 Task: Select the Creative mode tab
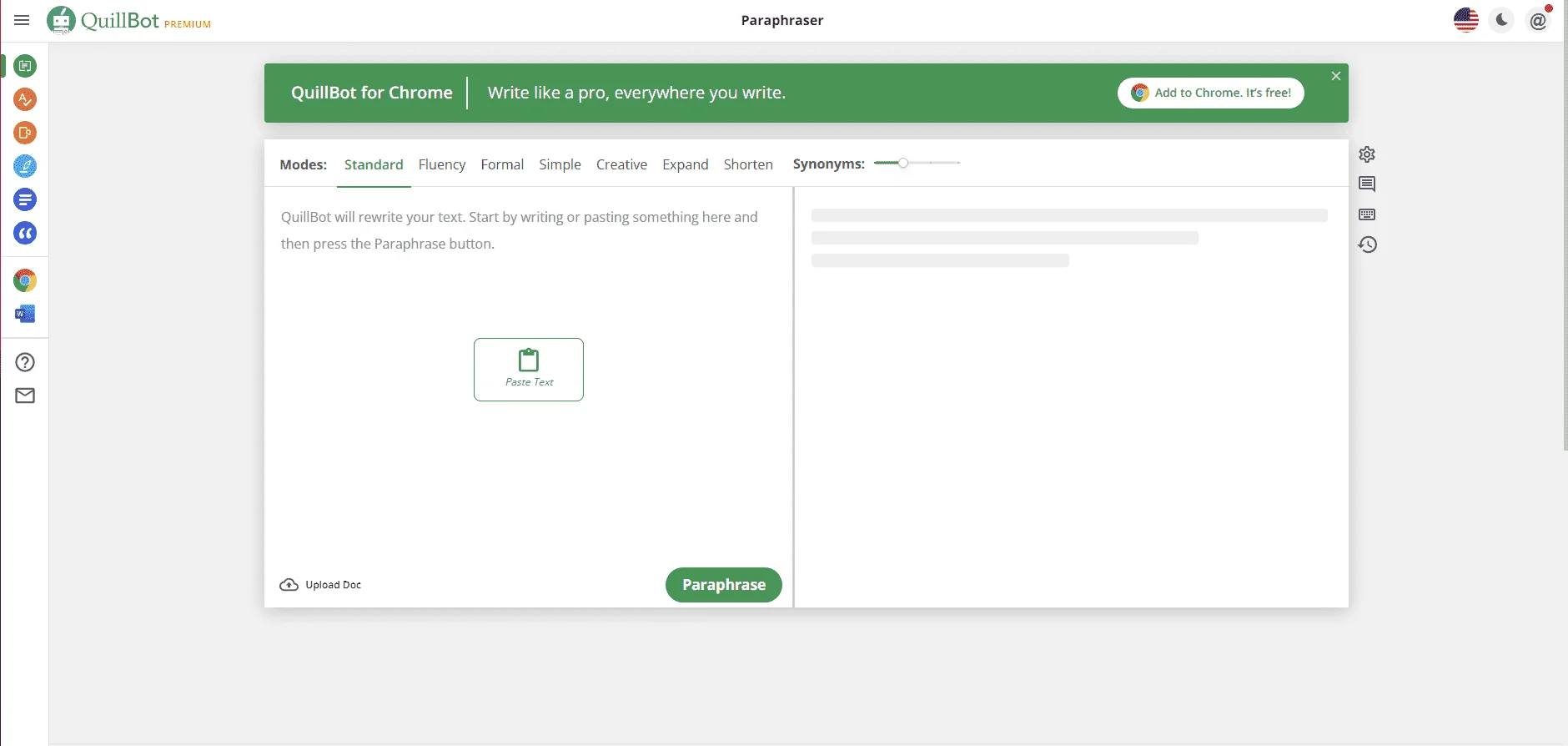tap(621, 164)
